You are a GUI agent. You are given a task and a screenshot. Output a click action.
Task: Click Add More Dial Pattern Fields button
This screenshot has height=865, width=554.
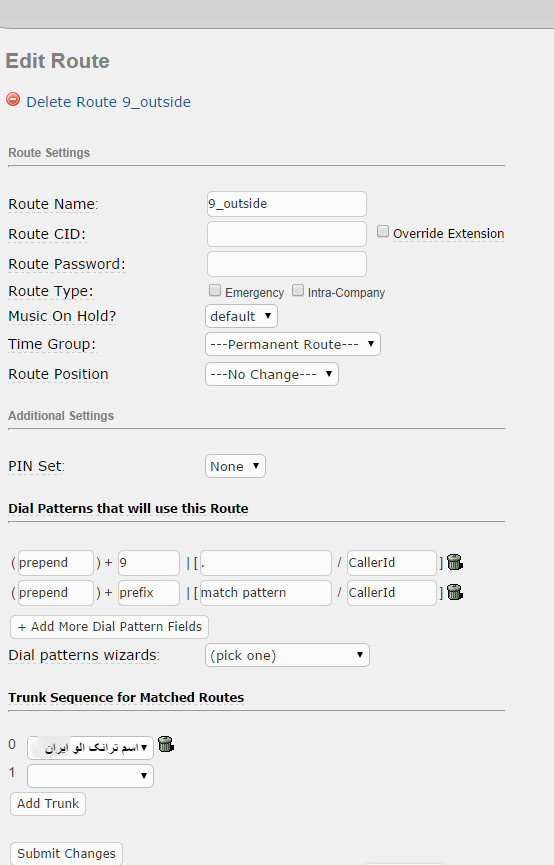[x=109, y=627]
